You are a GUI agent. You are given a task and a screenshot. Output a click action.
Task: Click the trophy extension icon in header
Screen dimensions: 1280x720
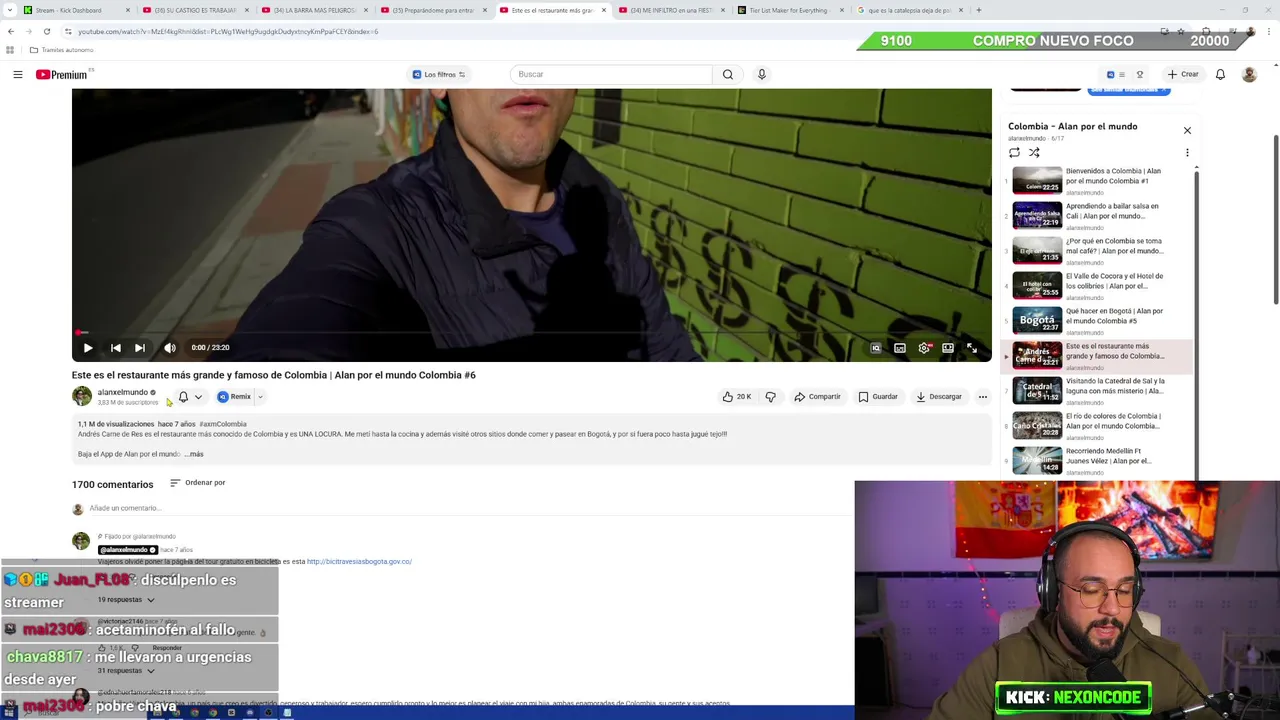(1139, 74)
